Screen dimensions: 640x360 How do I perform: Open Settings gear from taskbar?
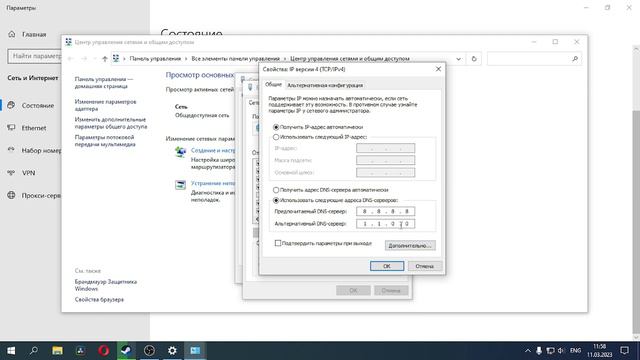(172, 351)
